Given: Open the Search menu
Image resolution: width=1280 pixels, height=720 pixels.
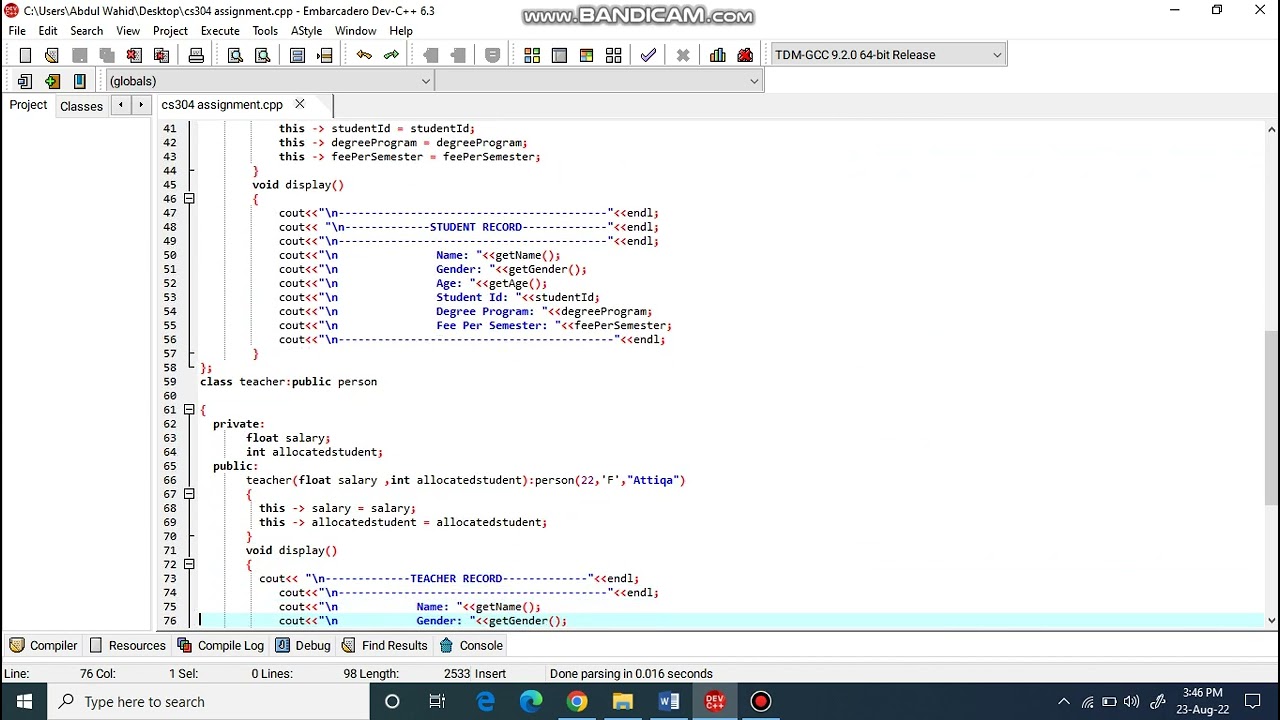Looking at the screenshot, I should click(87, 31).
